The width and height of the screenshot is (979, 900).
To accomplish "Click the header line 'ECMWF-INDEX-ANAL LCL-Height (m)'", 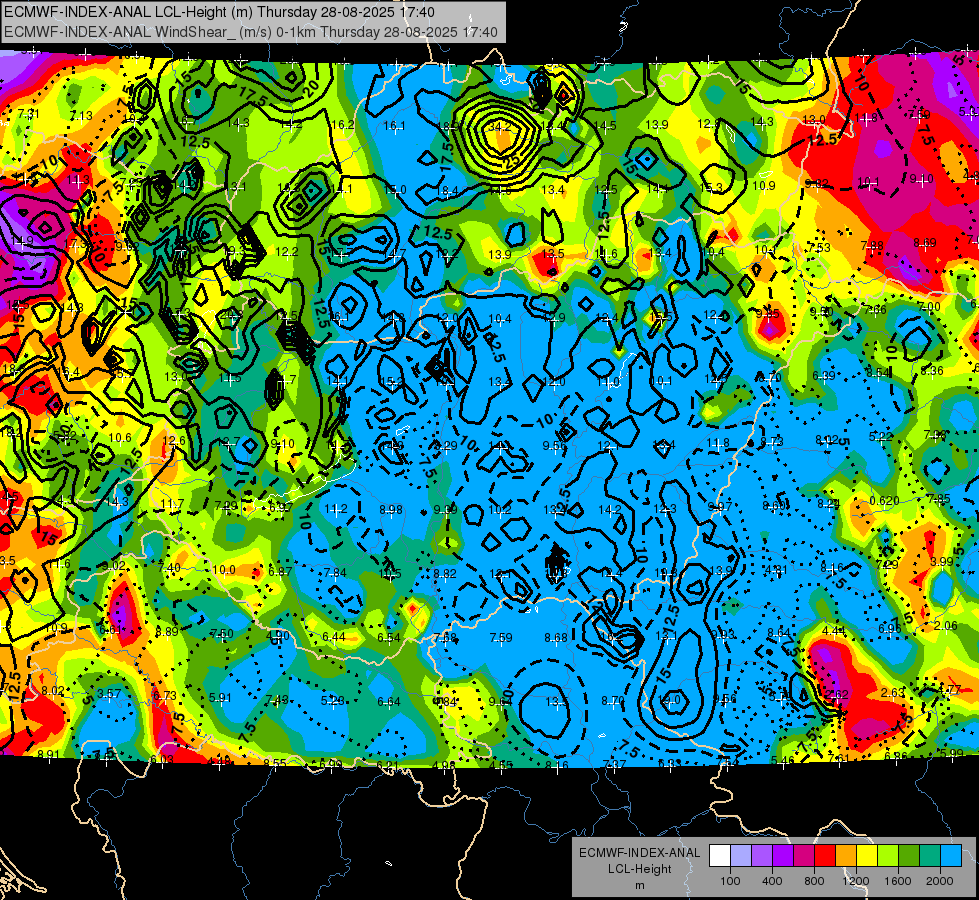I will pyautogui.click(x=129, y=12).
